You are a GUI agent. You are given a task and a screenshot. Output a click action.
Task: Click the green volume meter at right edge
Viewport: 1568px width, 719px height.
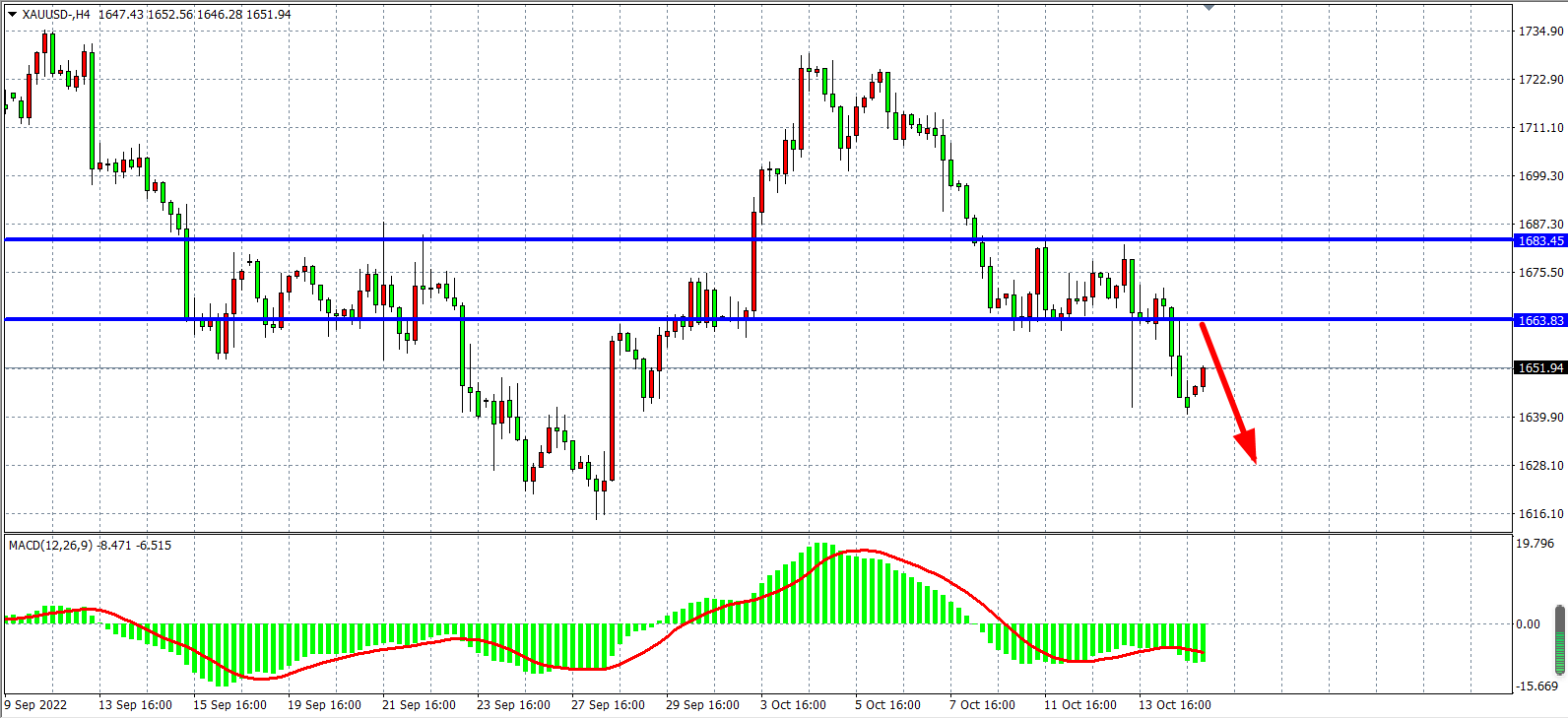[1560, 640]
